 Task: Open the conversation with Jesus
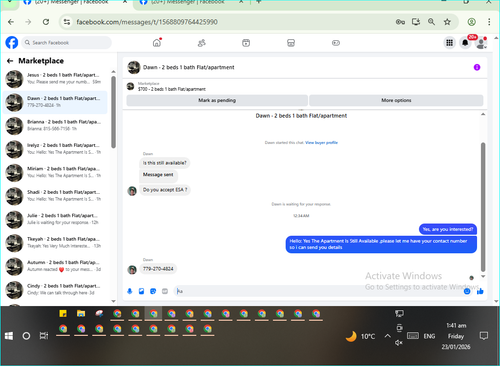tap(55, 79)
